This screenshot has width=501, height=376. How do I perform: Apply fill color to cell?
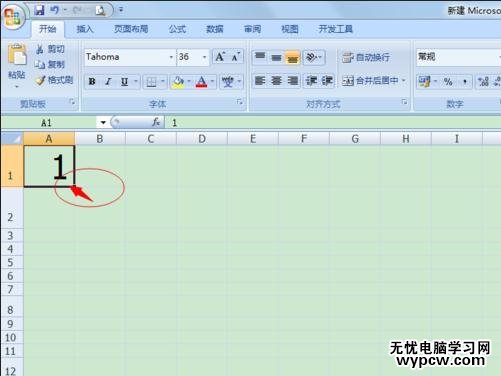pyautogui.click(x=178, y=82)
